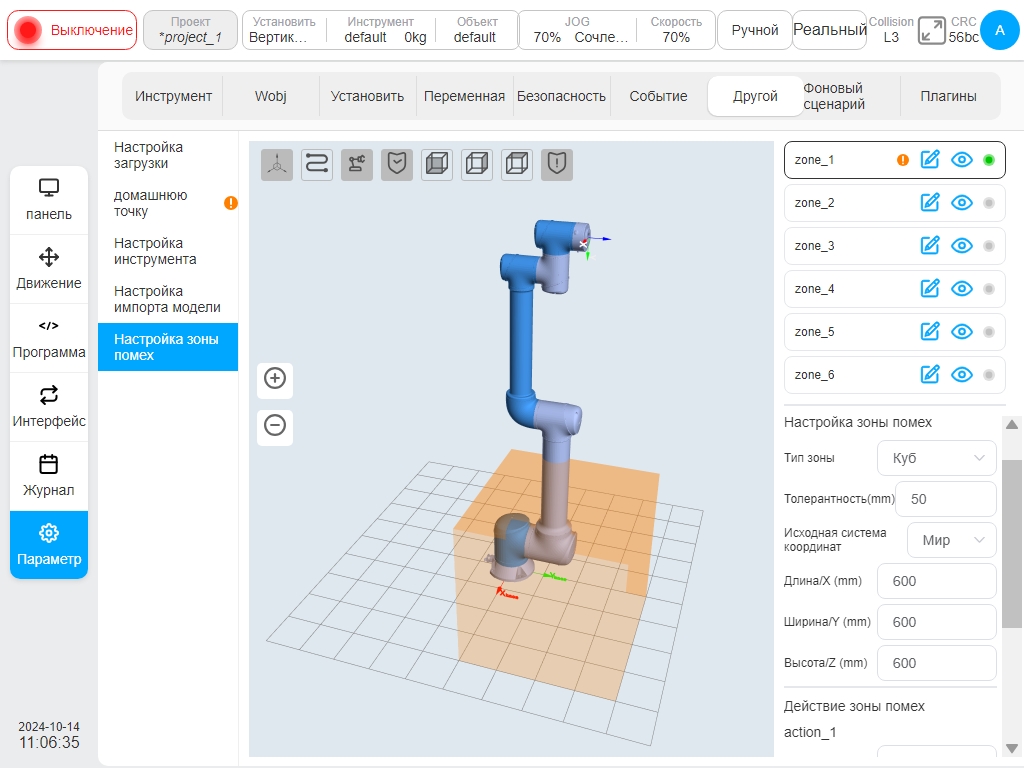Switch to the Инструмент tab

pyautogui.click(x=173, y=96)
